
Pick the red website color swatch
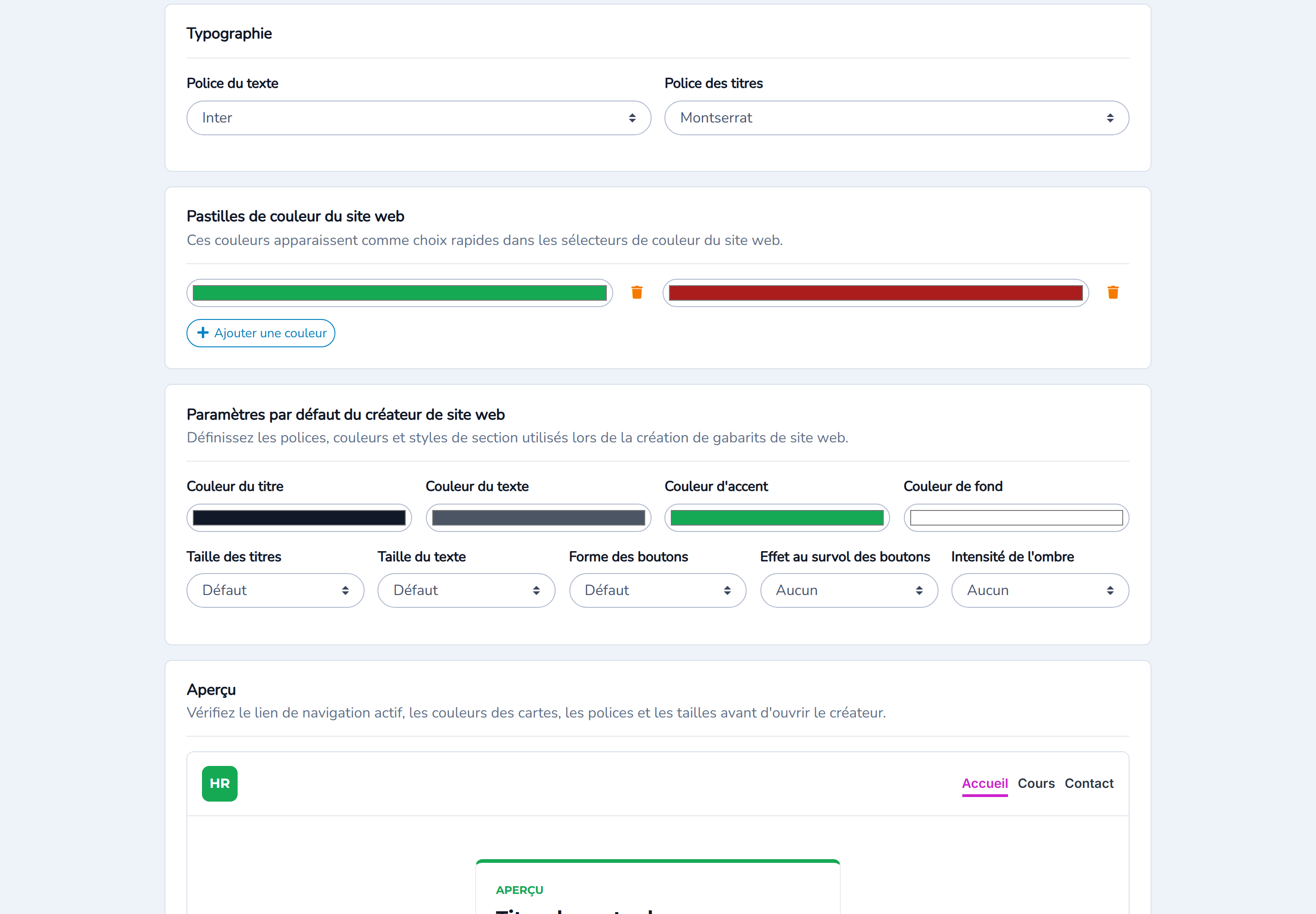876,293
